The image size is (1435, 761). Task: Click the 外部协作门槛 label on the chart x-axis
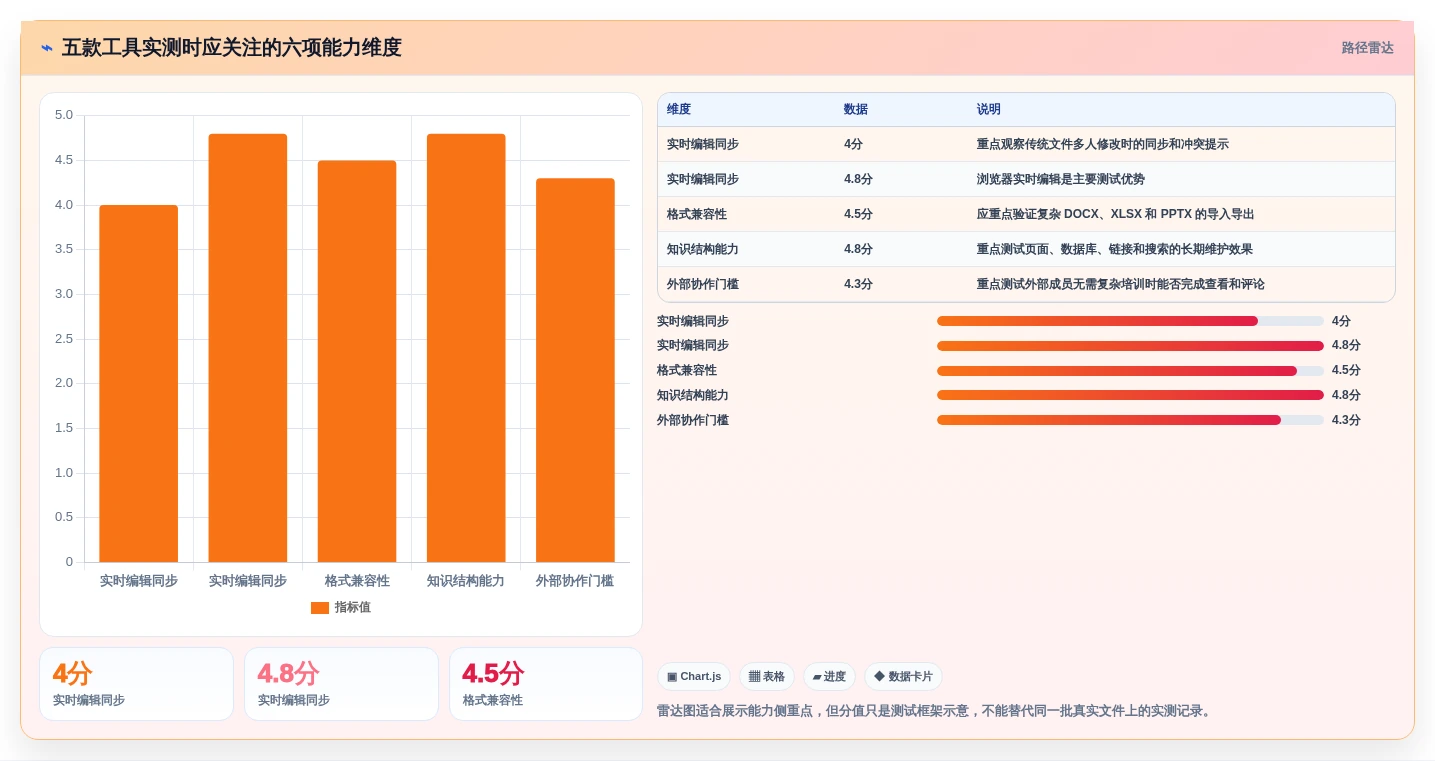[575, 581]
